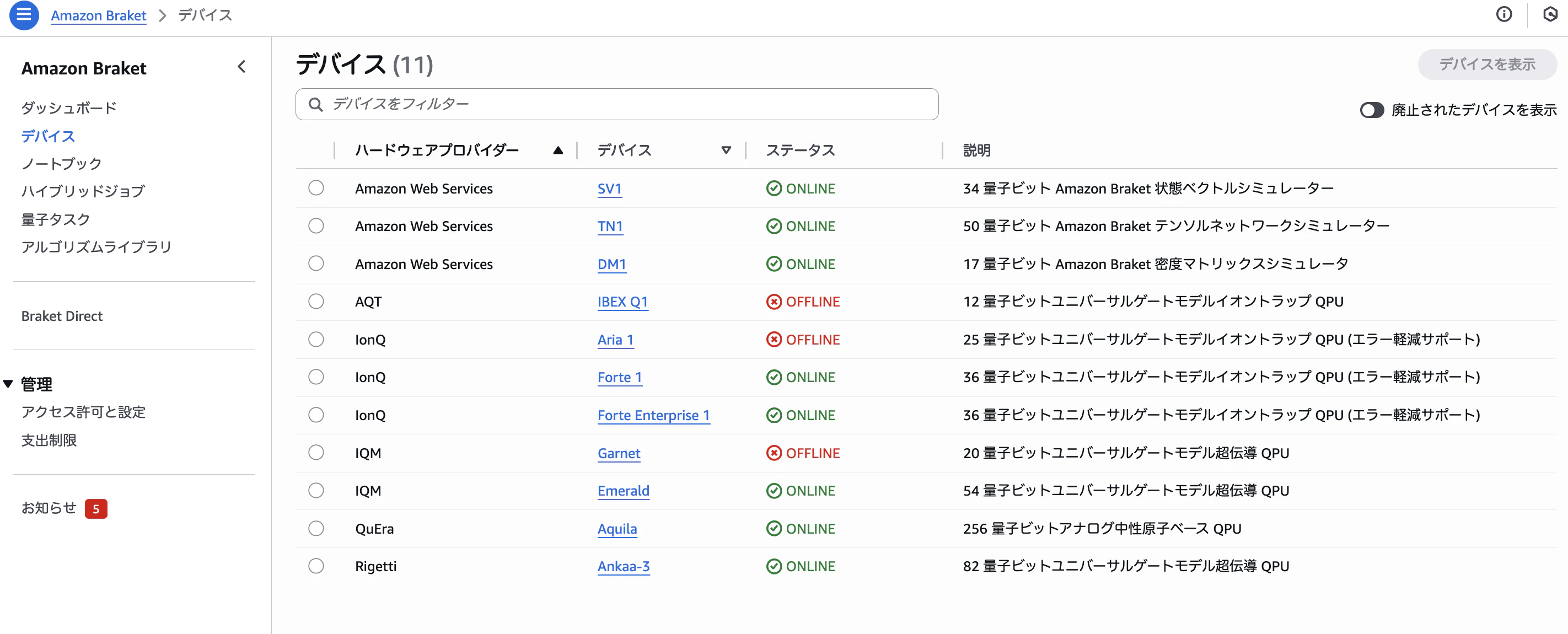The width and height of the screenshot is (1568, 634).
Task: Click the OFFLINE status icon for Aria 1
Action: pyautogui.click(x=774, y=340)
